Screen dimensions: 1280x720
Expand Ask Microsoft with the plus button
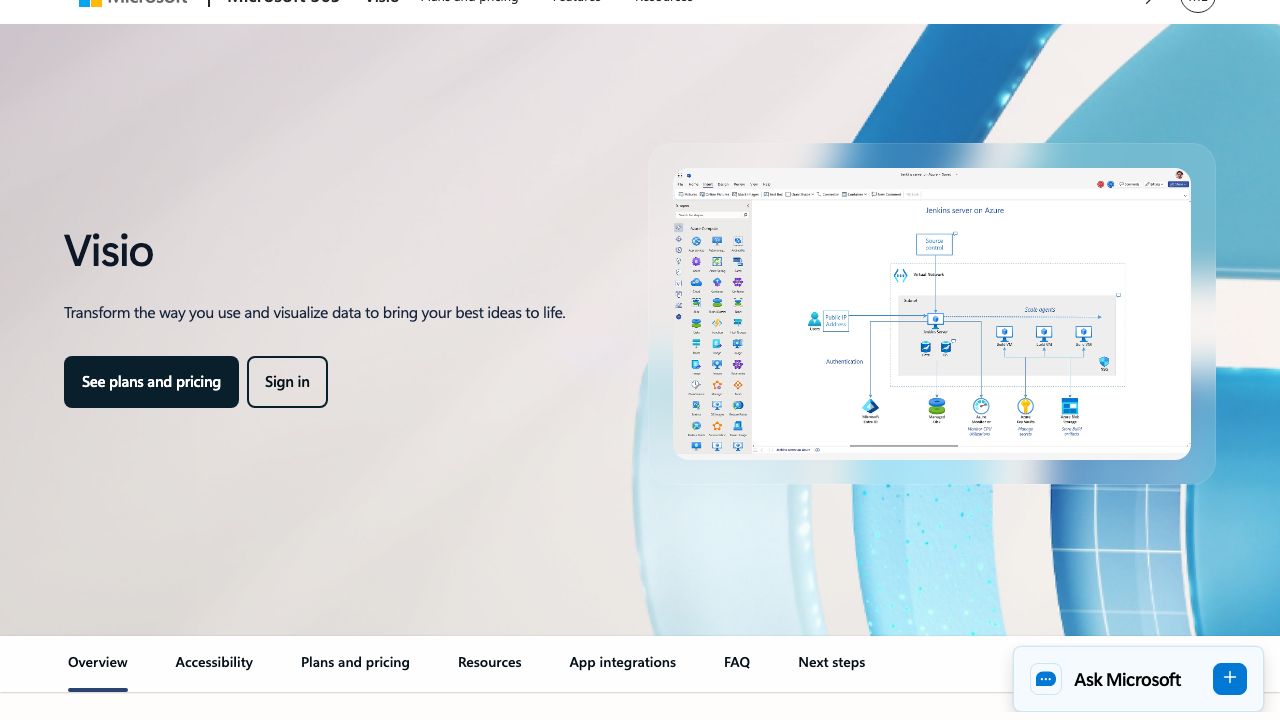pos(1230,678)
